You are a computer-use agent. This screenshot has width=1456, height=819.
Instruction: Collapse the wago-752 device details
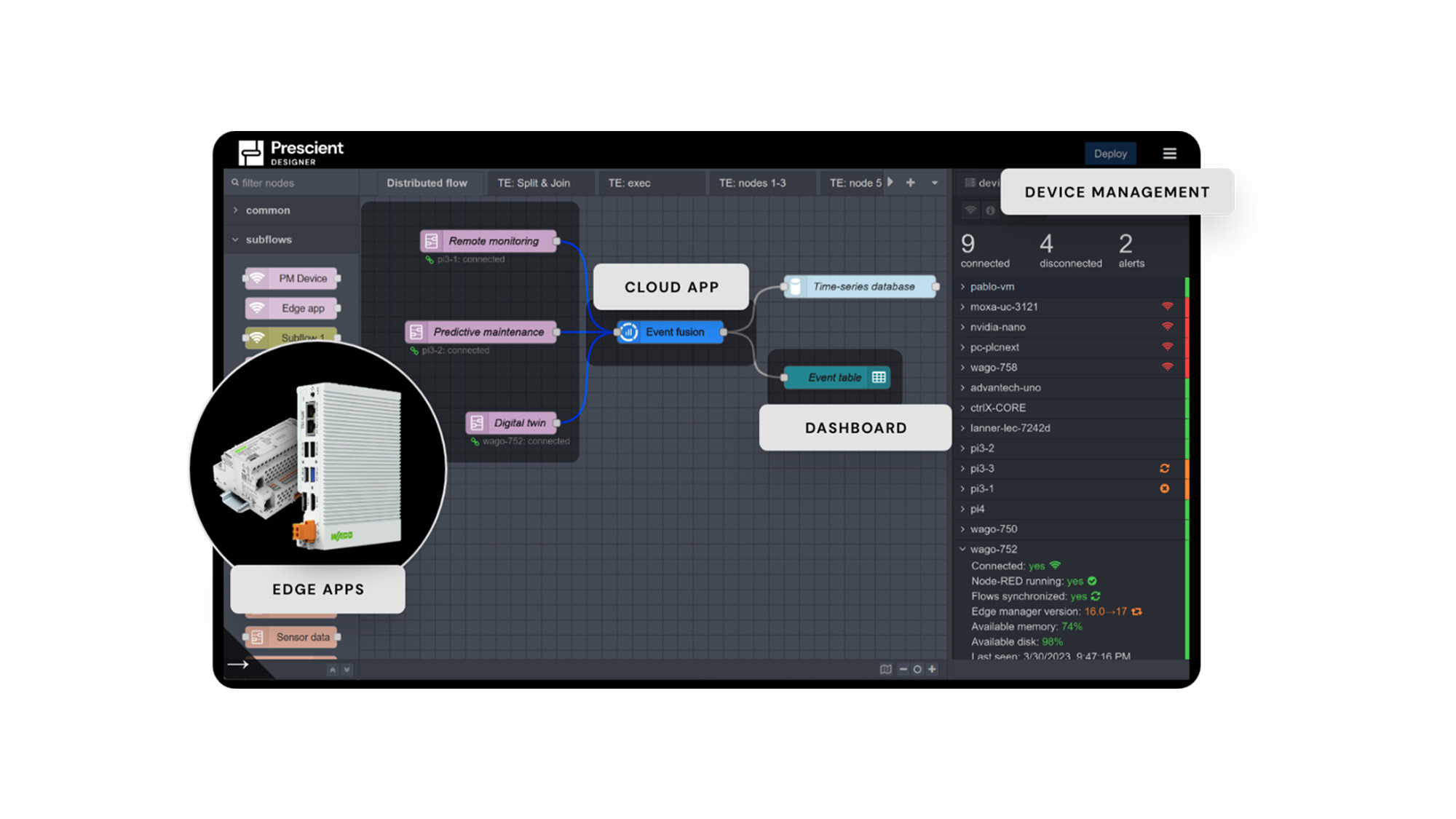tap(962, 550)
